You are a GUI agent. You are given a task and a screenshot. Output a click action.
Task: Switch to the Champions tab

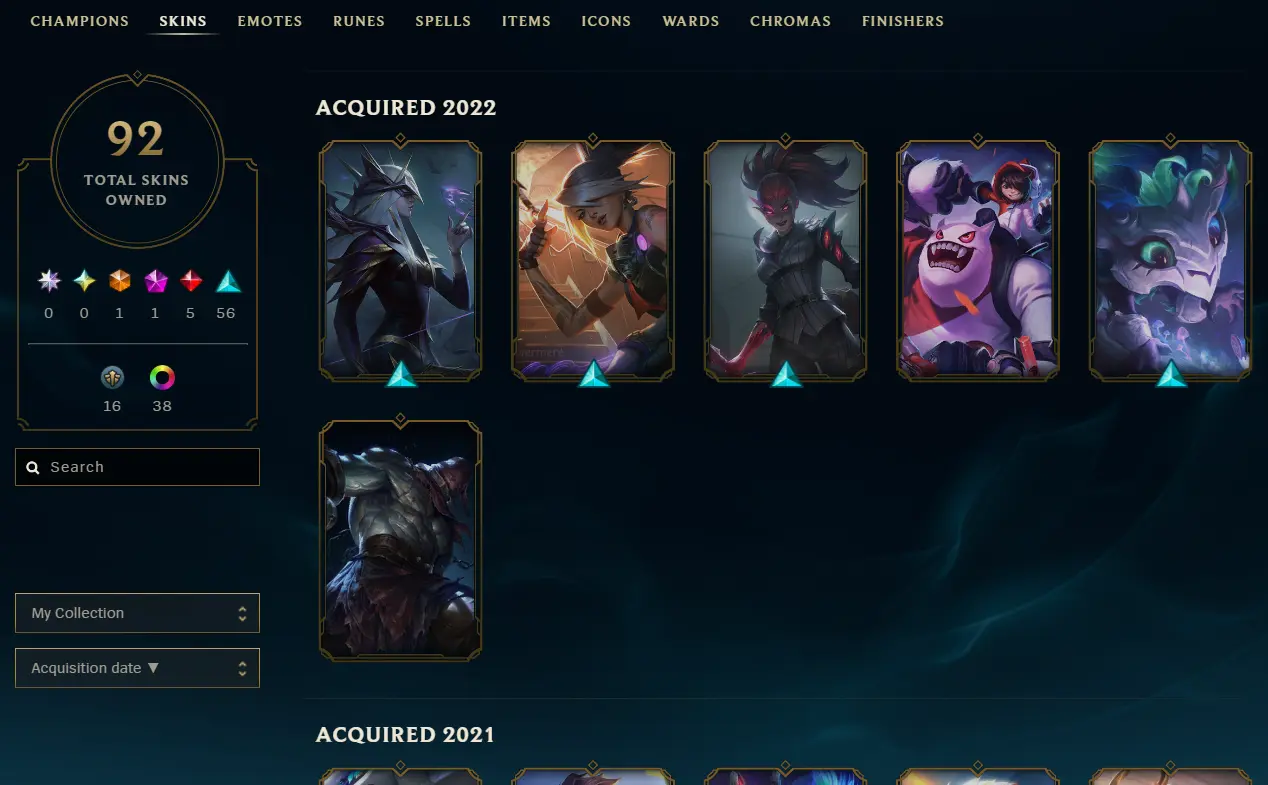click(80, 21)
